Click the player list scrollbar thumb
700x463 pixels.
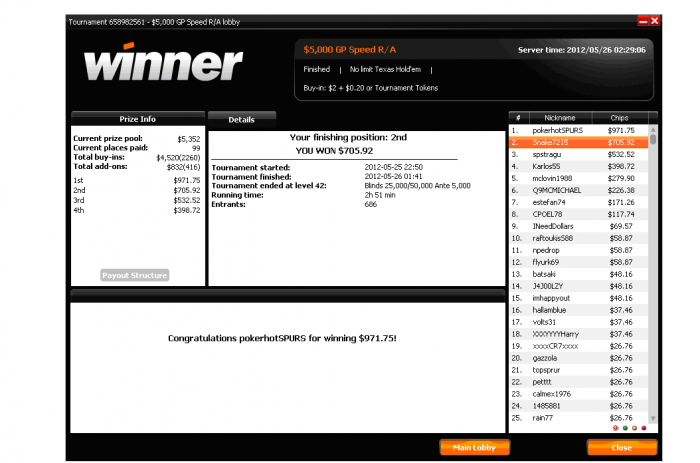pyautogui.click(x=653, y=139)
